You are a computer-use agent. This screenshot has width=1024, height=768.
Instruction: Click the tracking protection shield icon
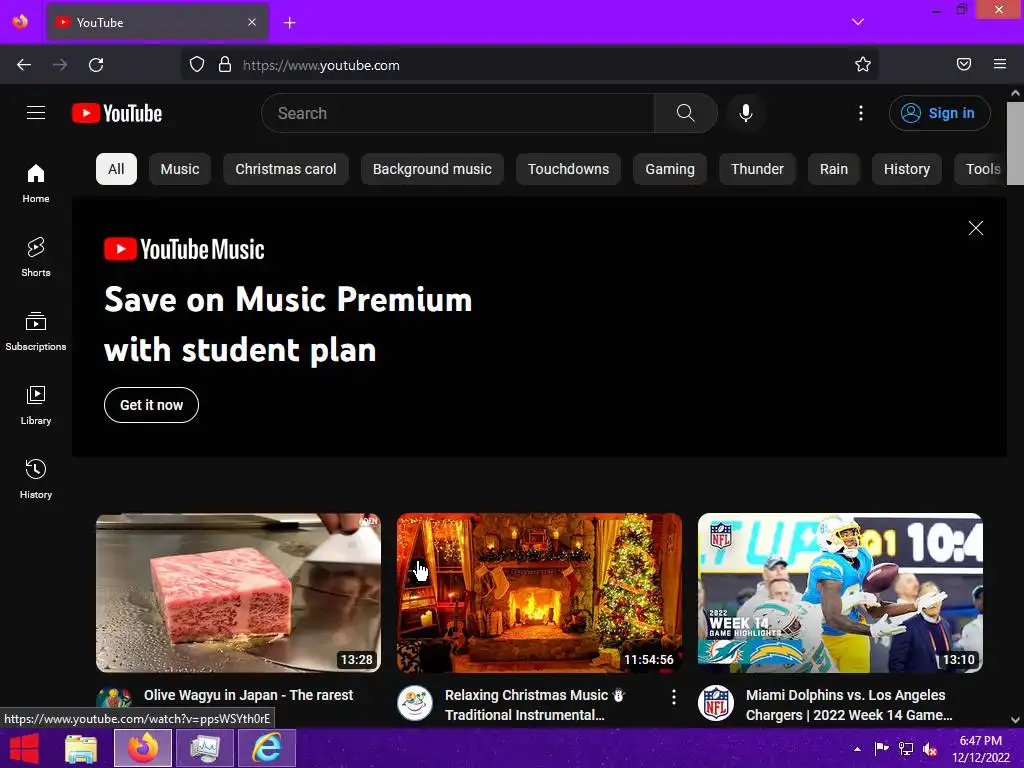tap(197, 64)
